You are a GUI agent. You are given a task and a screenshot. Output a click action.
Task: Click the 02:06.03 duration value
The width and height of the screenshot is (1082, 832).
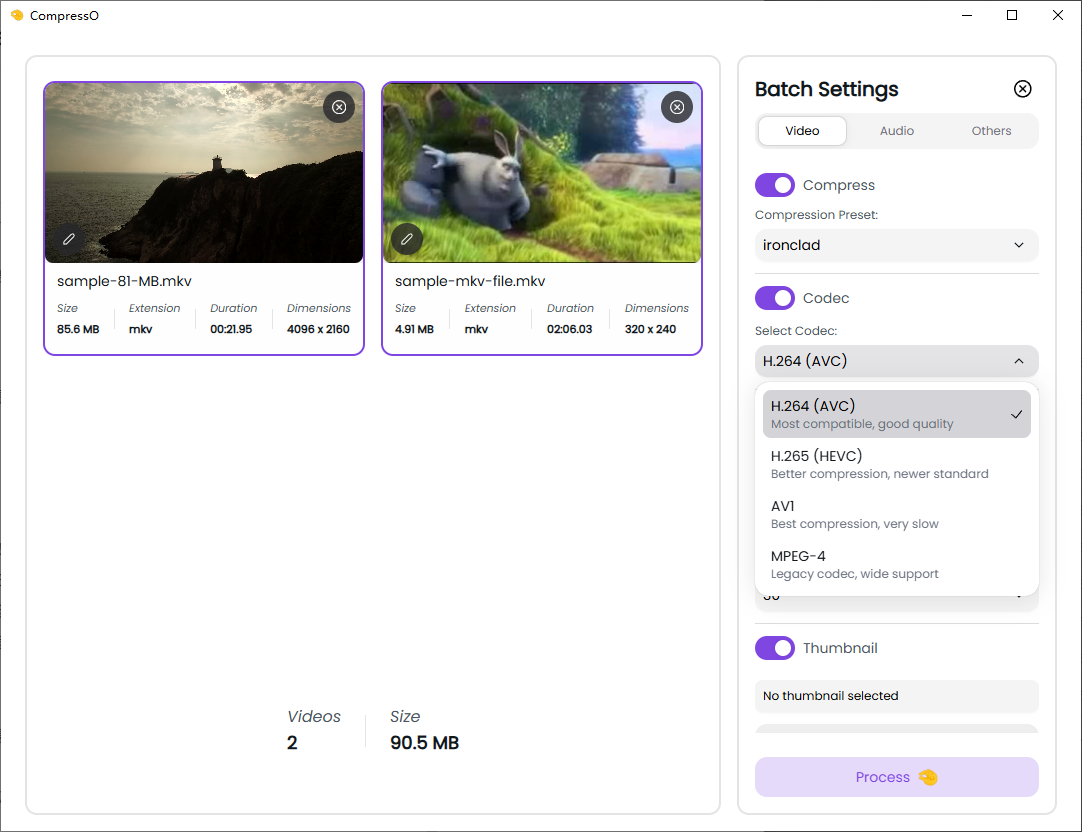pyautogui.click(x=569, y=330)
